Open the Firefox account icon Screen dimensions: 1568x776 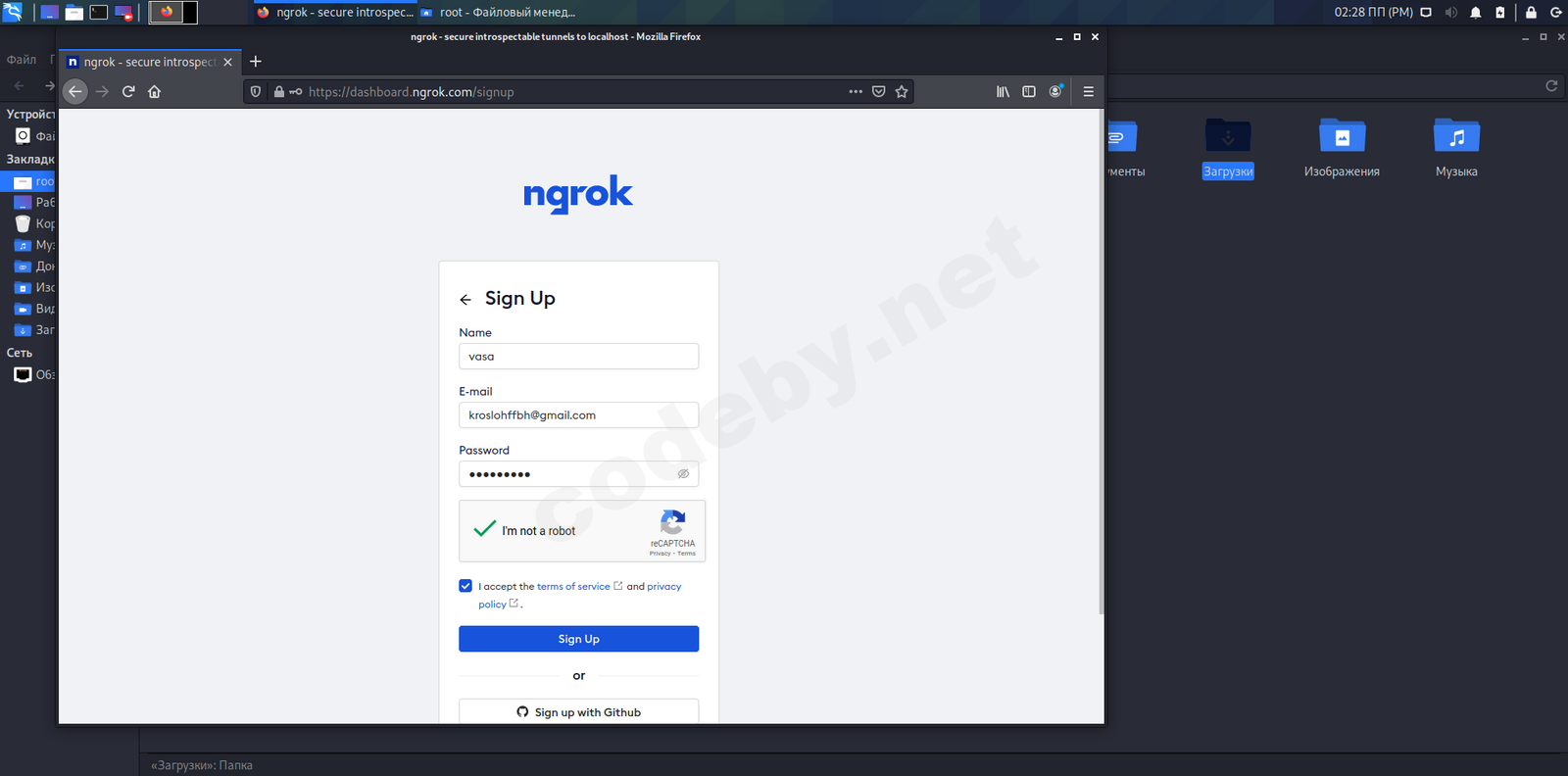(1055, 91)
